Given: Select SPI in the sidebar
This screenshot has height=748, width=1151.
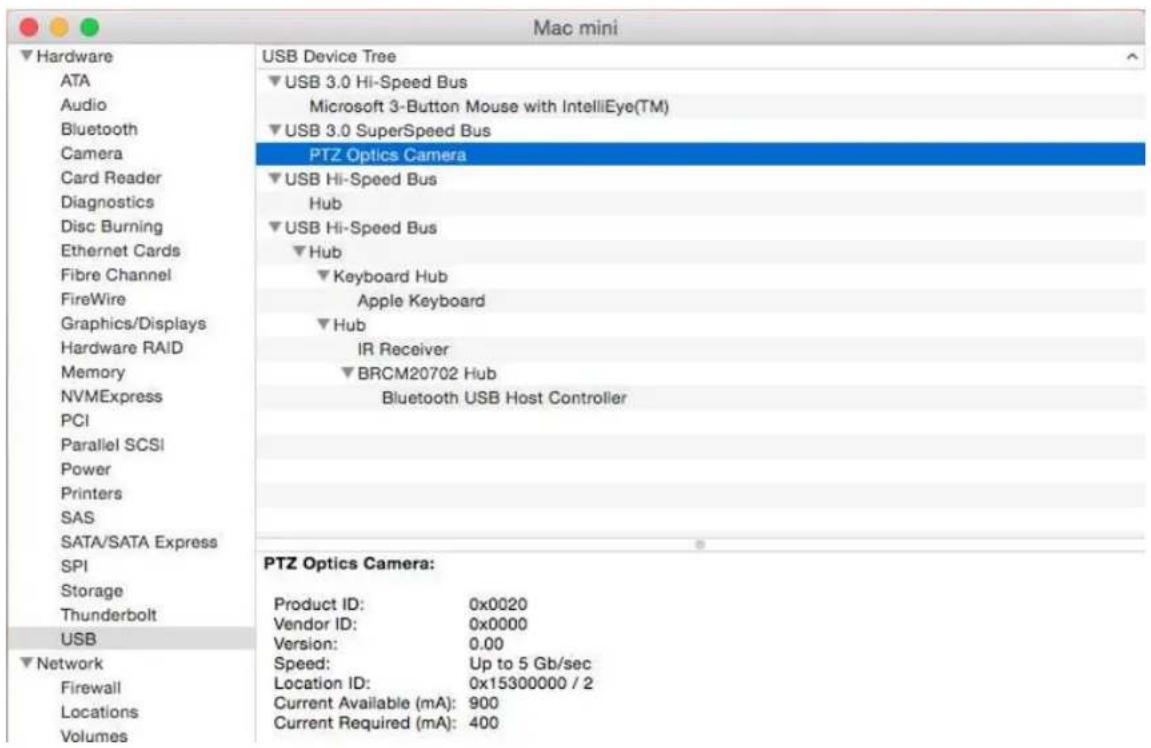Looking at the screenshot, I should point(74,566).
